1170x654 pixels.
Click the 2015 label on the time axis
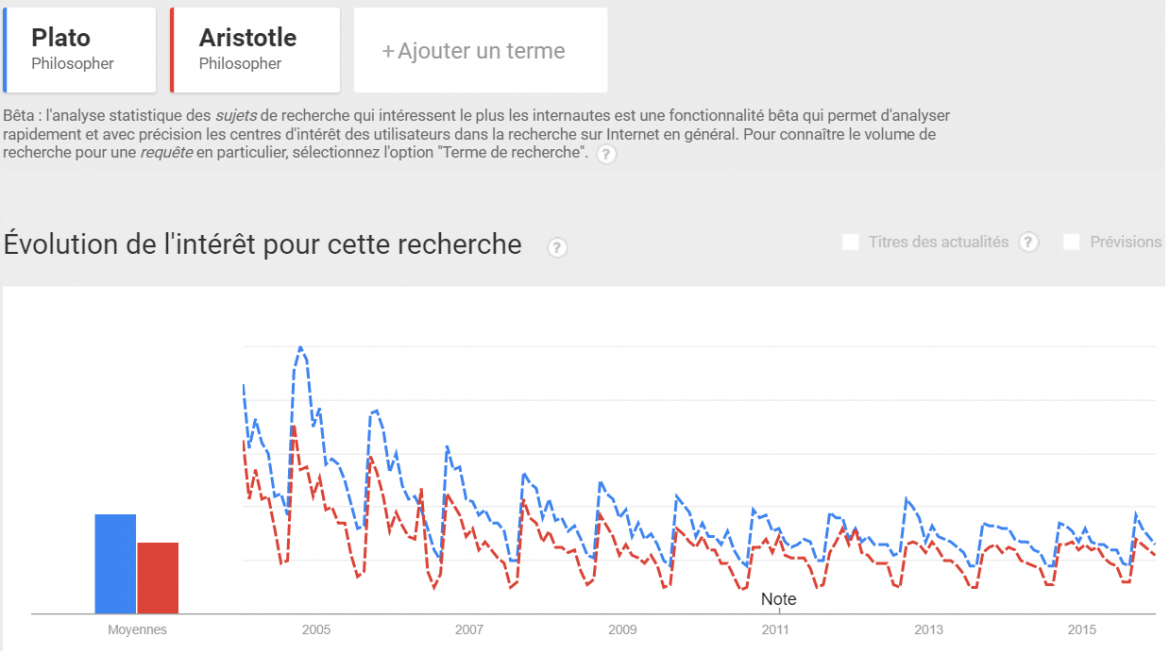[1081, 630]
